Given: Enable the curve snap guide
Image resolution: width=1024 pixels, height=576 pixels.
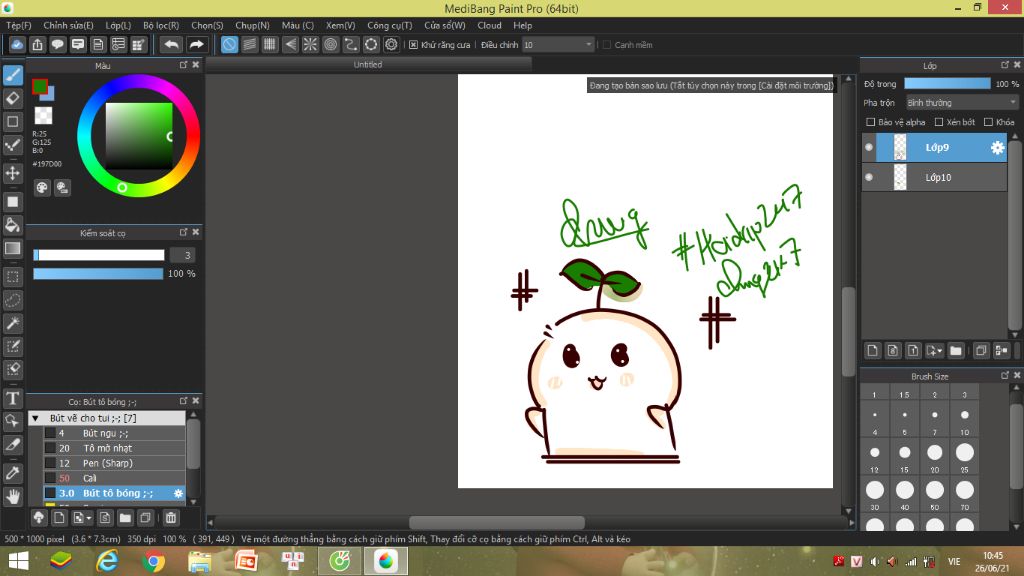Looking at the screenshot, I should pos(351,44).
